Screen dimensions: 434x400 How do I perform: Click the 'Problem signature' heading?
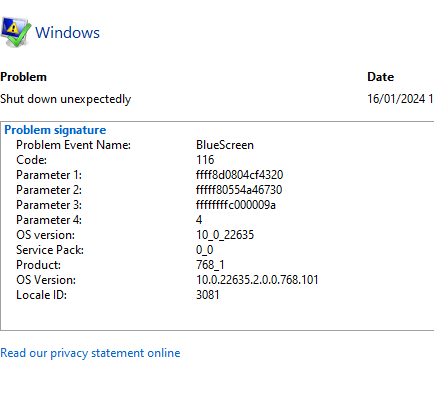(55, 130)
